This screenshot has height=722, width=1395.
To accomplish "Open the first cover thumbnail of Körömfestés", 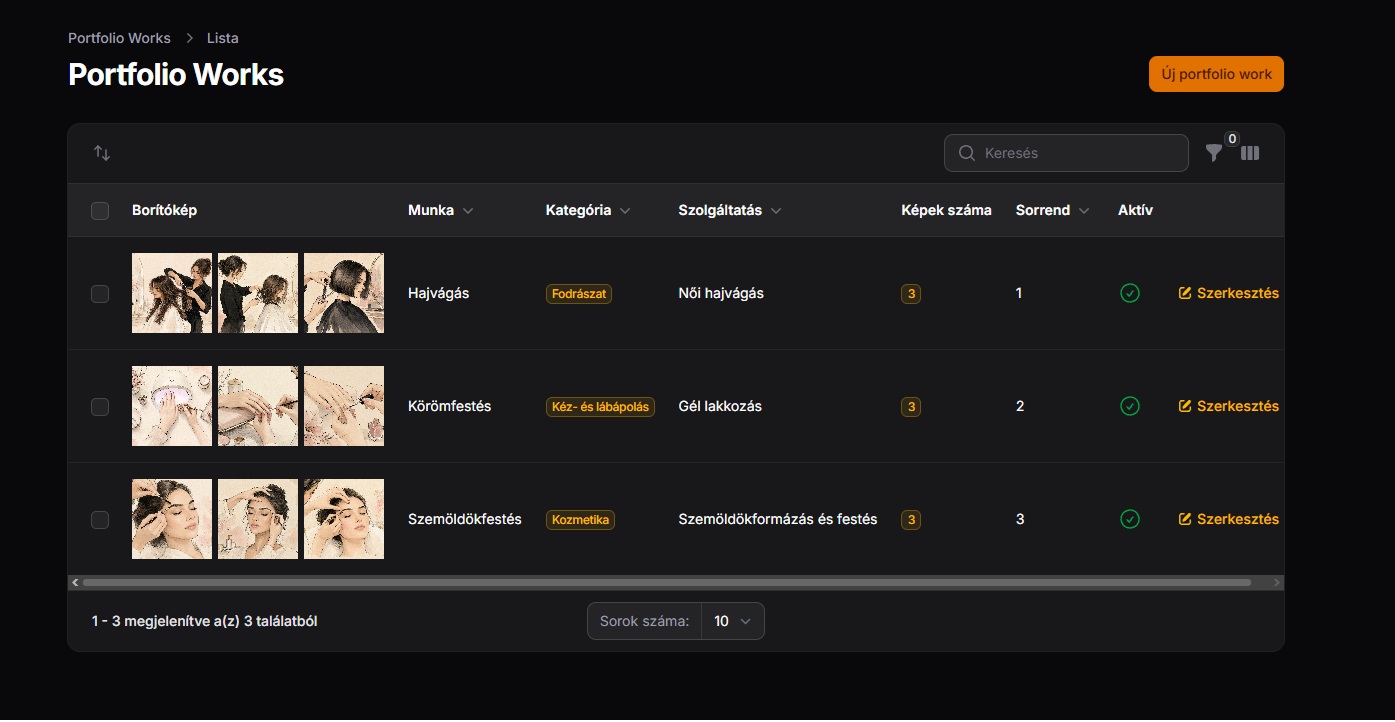I will point(172,406).
